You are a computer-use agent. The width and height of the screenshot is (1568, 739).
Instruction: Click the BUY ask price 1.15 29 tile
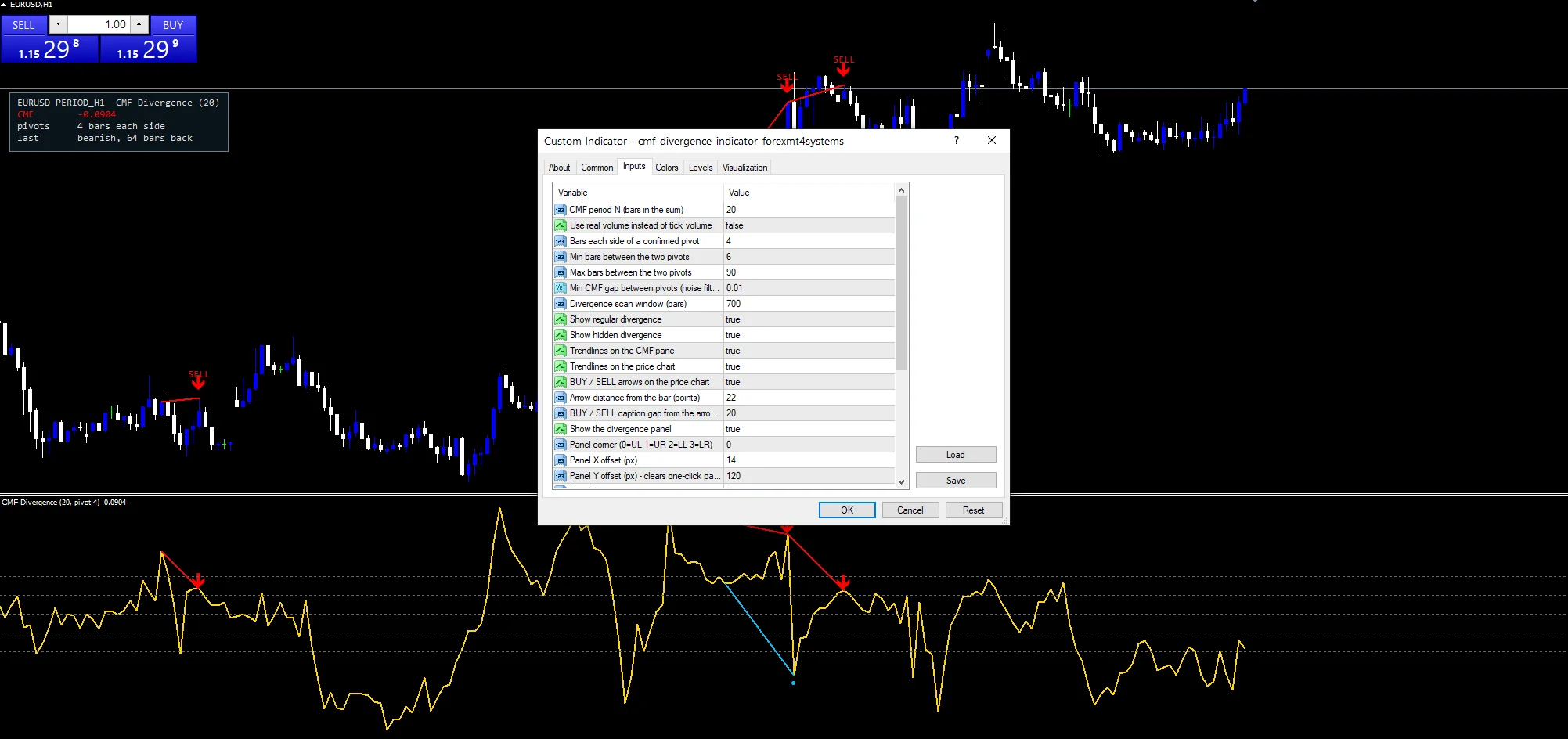[x=148, y=49]
